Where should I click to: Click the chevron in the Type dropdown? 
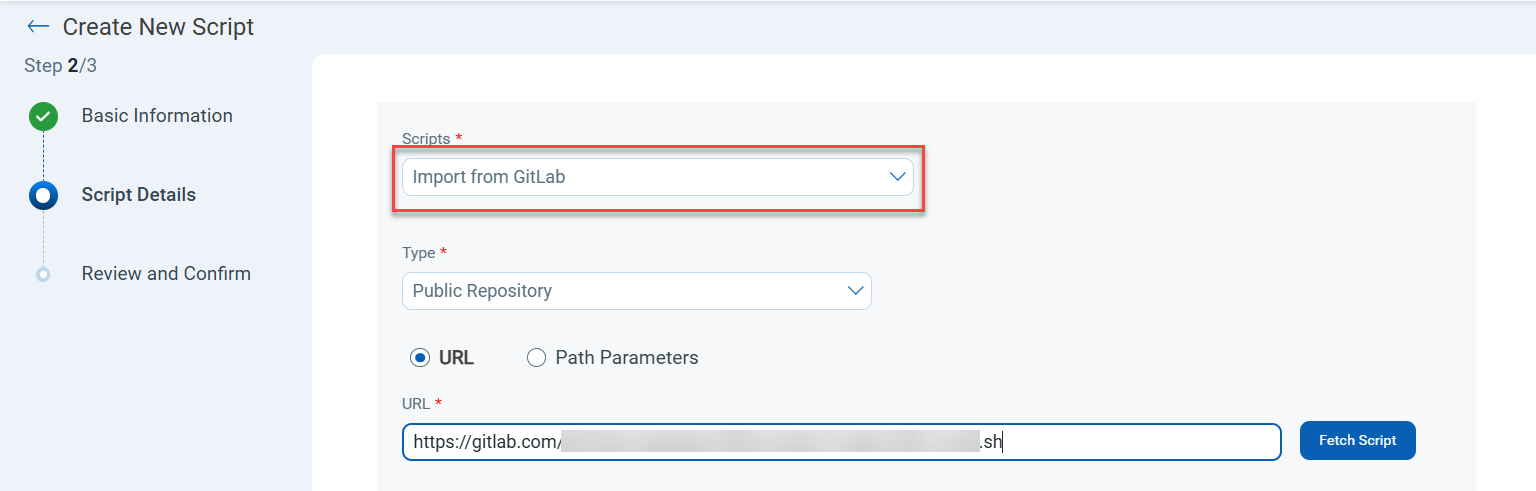pos(855,291)
